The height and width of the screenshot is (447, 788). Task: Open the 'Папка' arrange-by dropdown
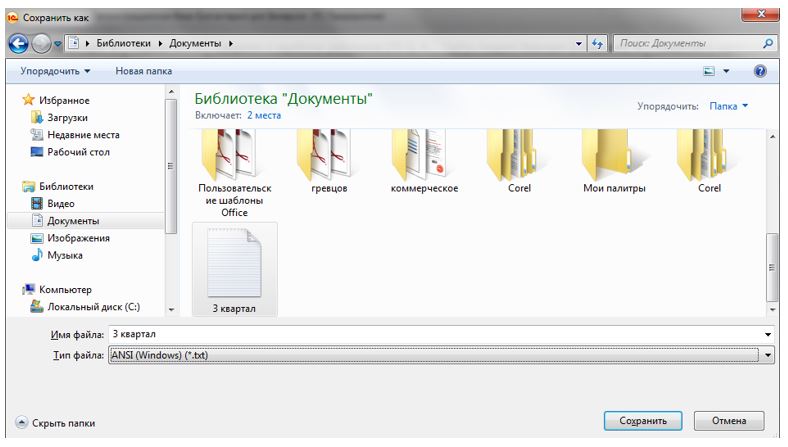coord(728,105)
